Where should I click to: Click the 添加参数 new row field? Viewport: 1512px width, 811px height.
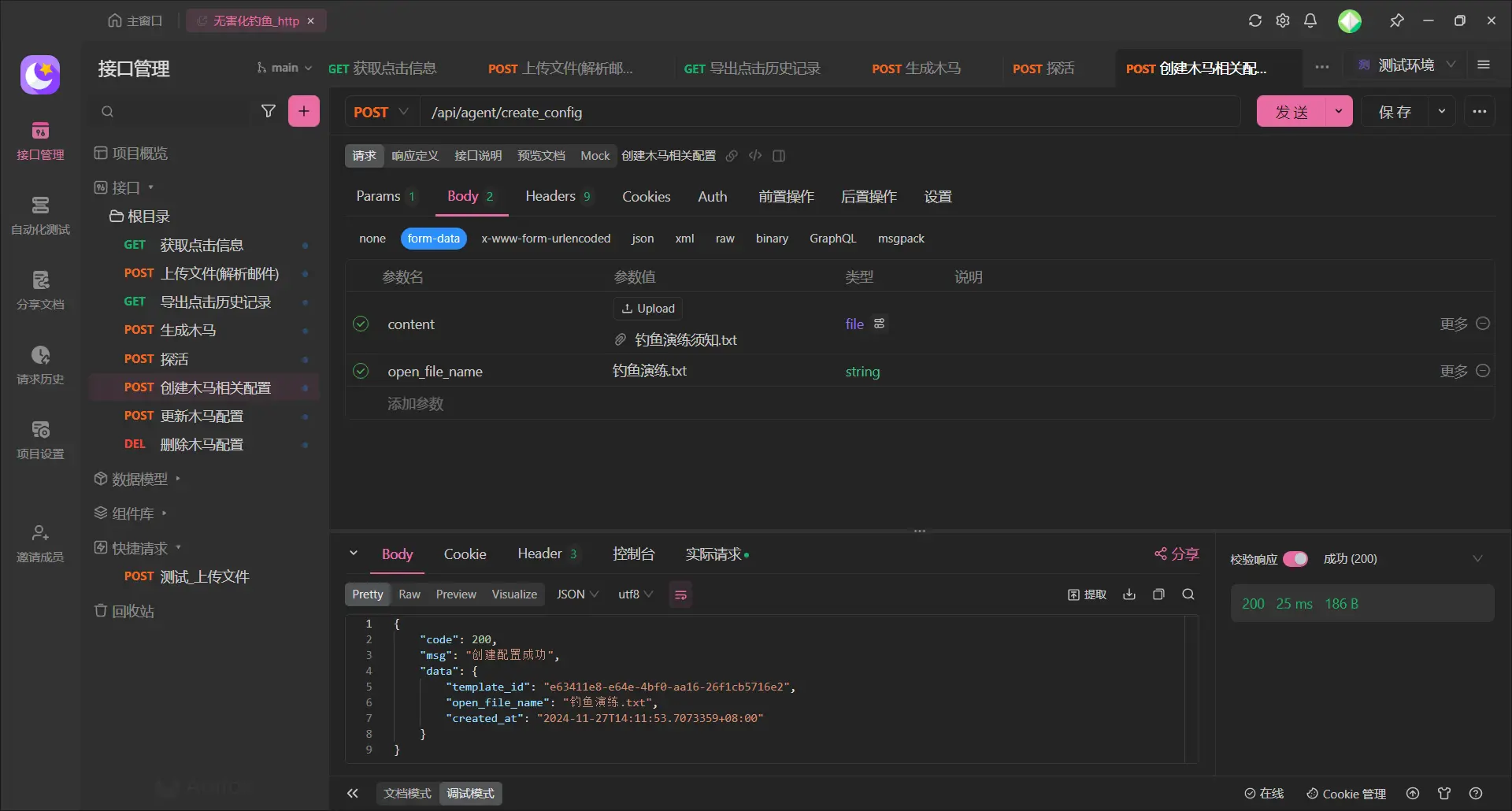point(416,404)
